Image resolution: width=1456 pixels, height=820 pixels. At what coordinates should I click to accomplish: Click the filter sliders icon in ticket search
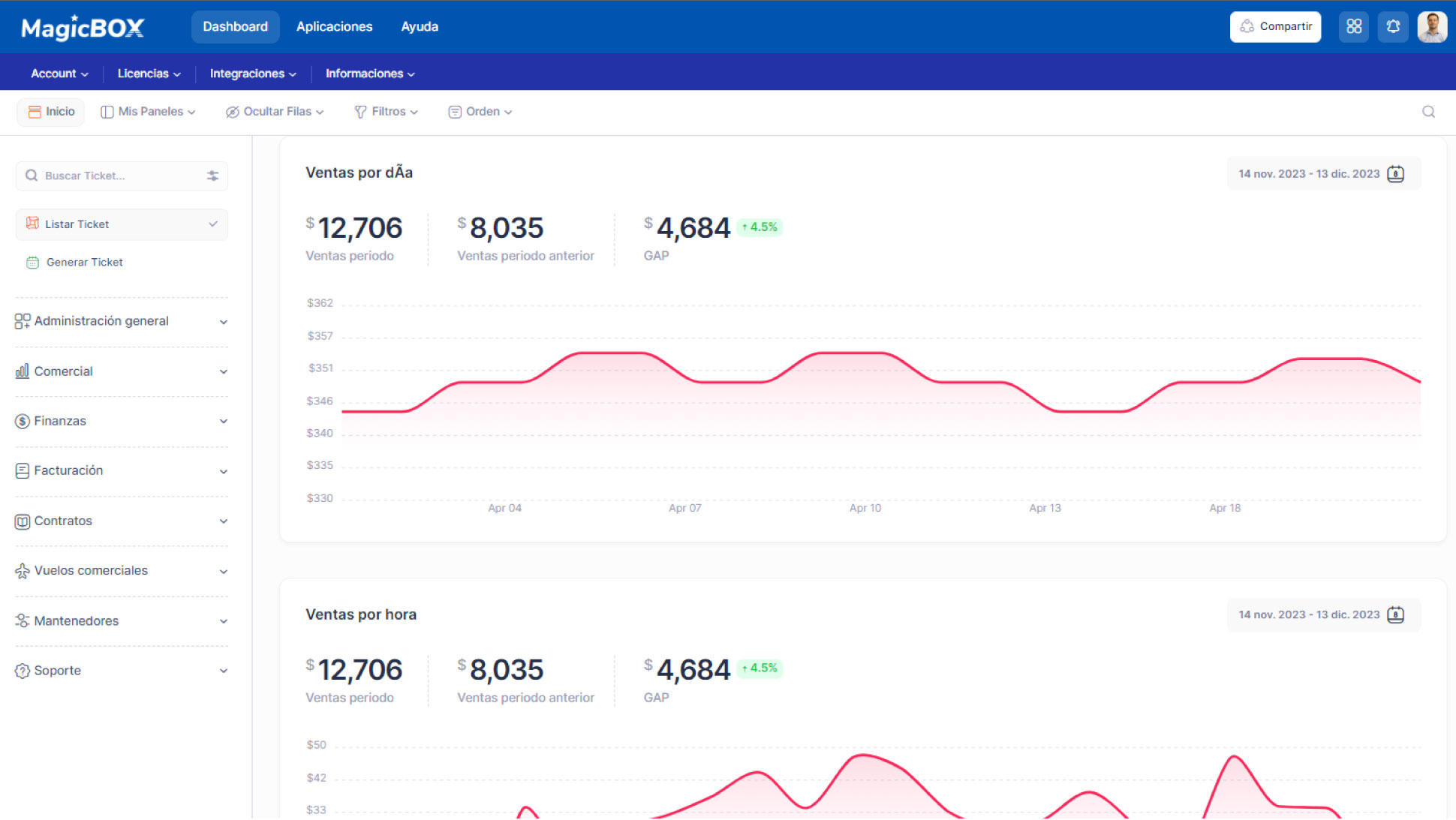tap(212, 176)
